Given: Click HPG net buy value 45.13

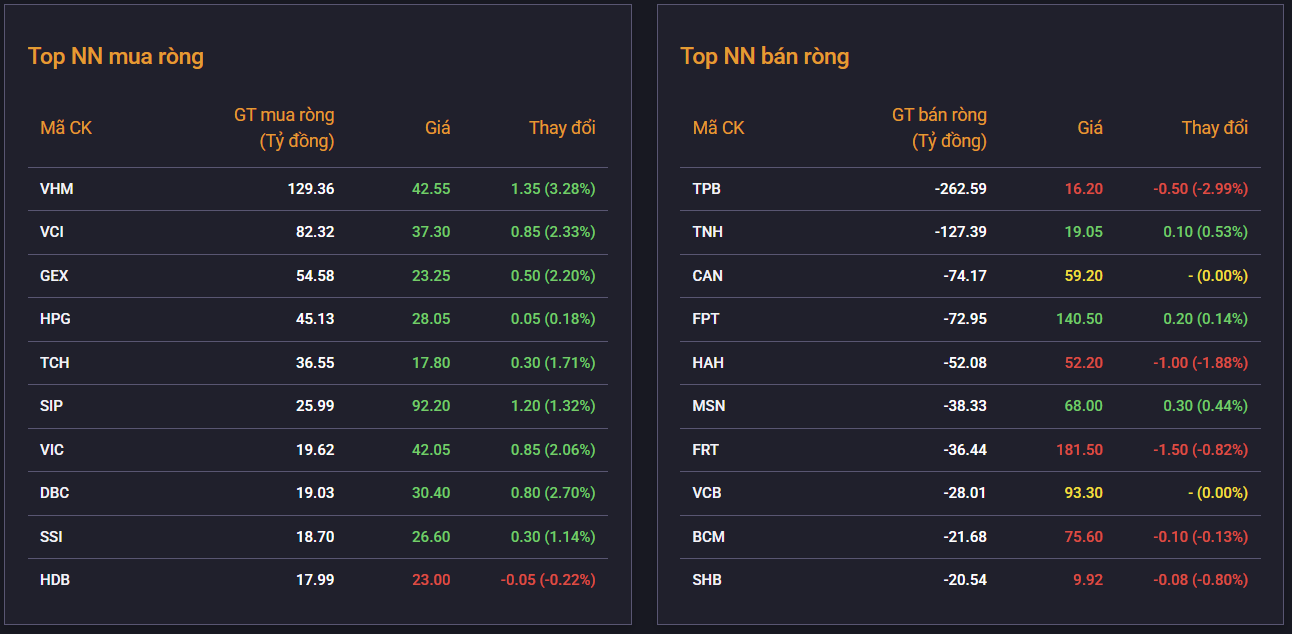Looking at the screenshot, I should [x=315, y=319].
